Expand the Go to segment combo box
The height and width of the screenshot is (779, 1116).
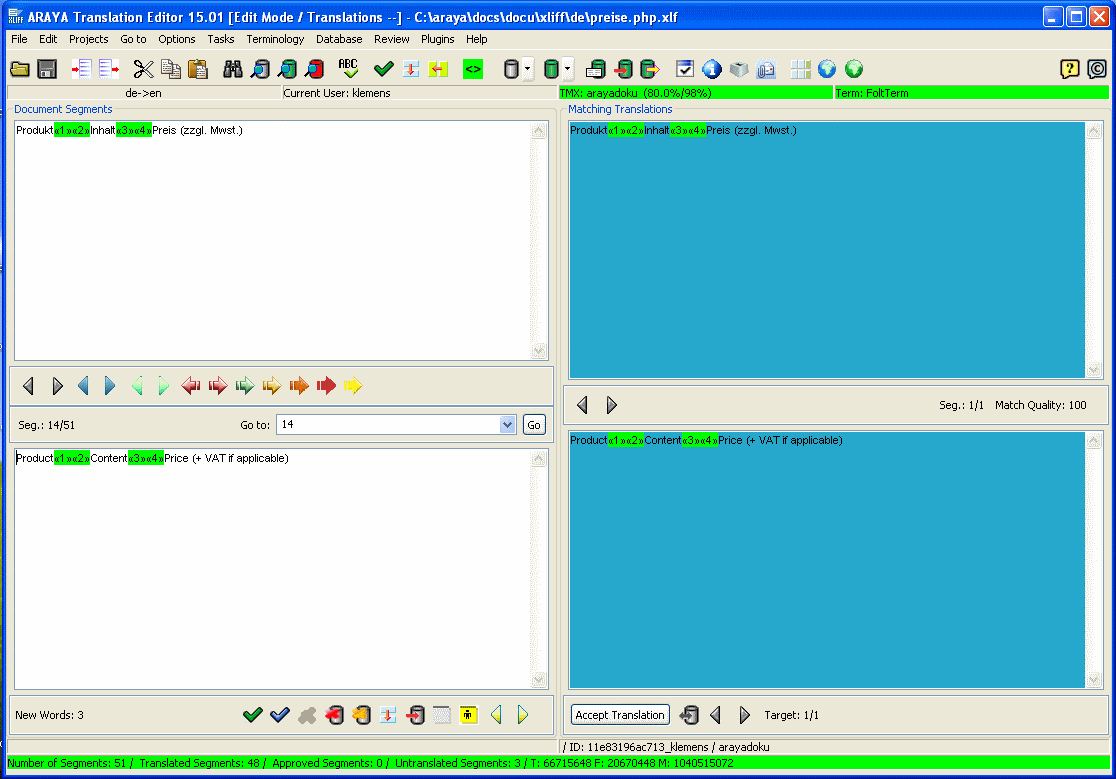[507, 425]
